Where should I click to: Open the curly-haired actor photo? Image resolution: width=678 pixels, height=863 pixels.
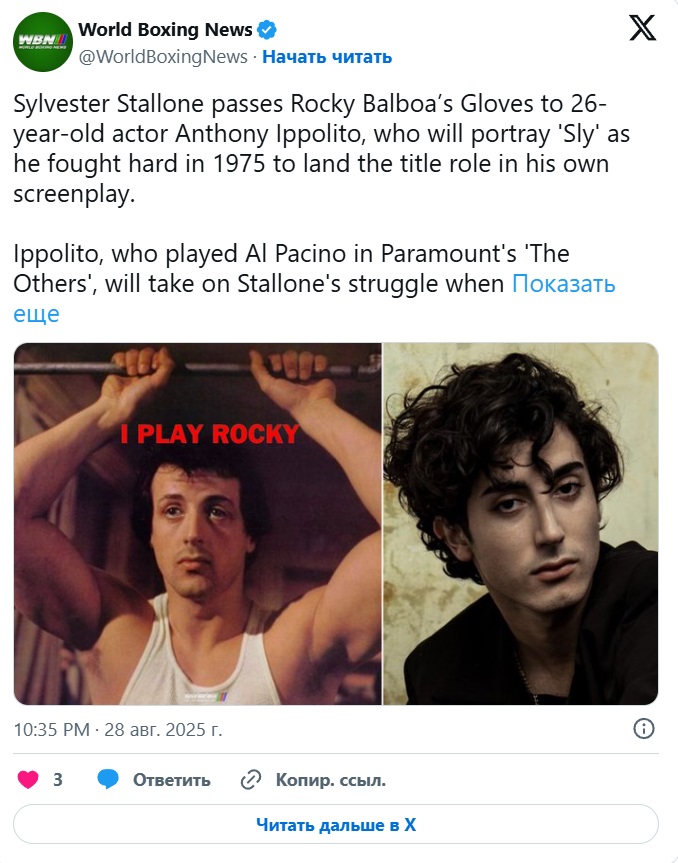[x=521, y=523]
